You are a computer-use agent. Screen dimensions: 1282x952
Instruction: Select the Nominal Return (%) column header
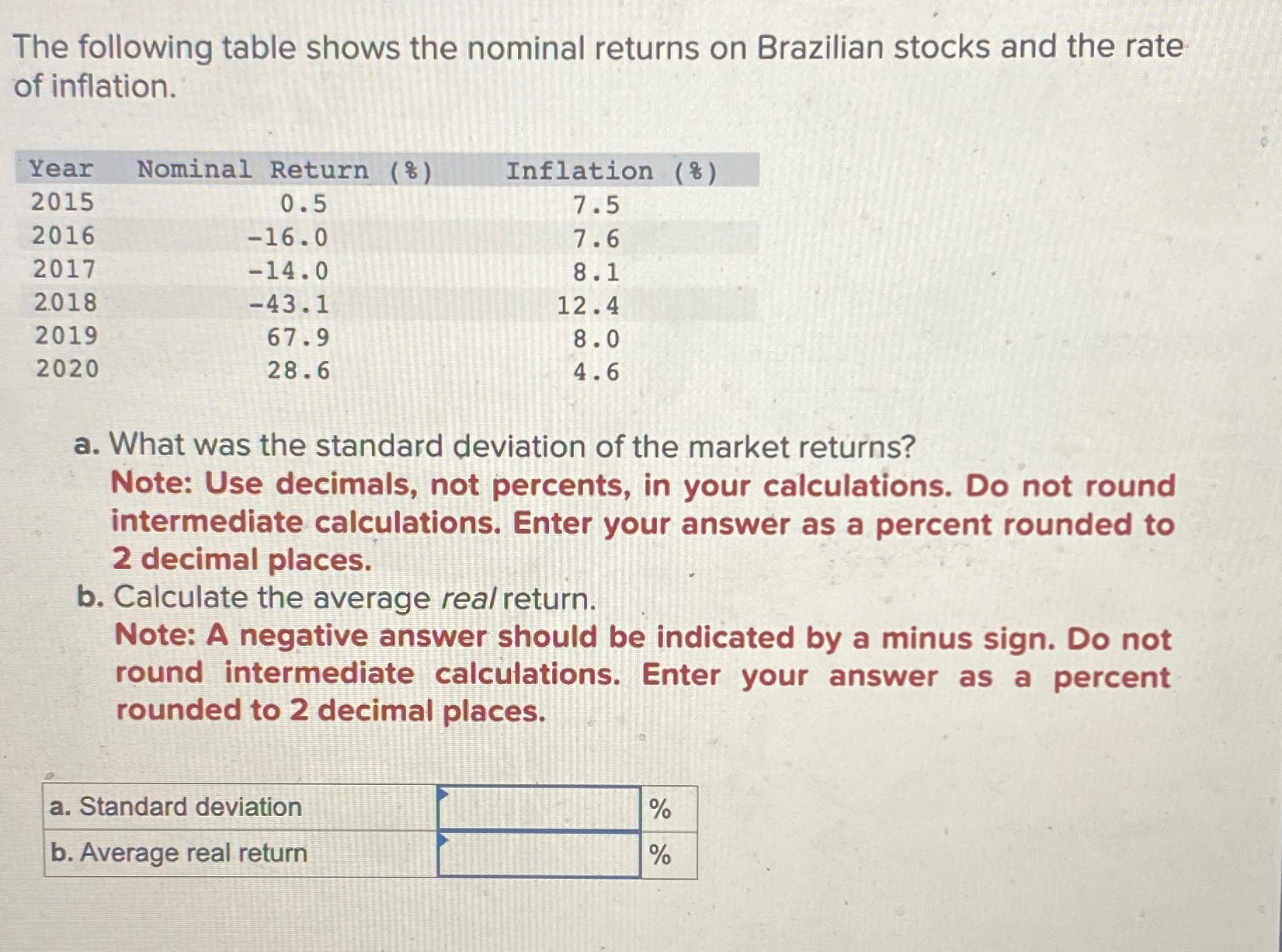[x=284, y=170]
